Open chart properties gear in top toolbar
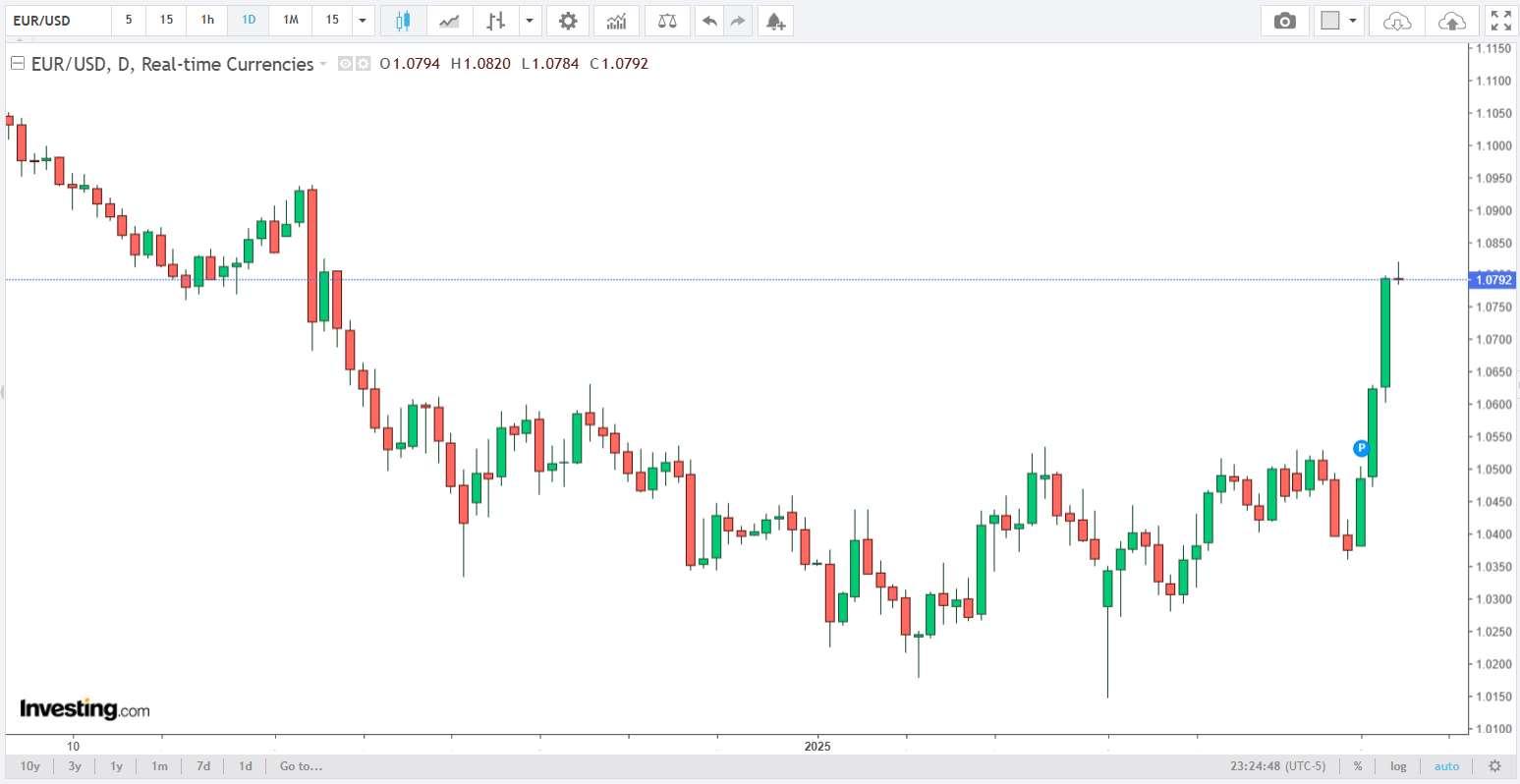Screen dimensions: 1520x784 pyautogui.click(x=568, y=21)
